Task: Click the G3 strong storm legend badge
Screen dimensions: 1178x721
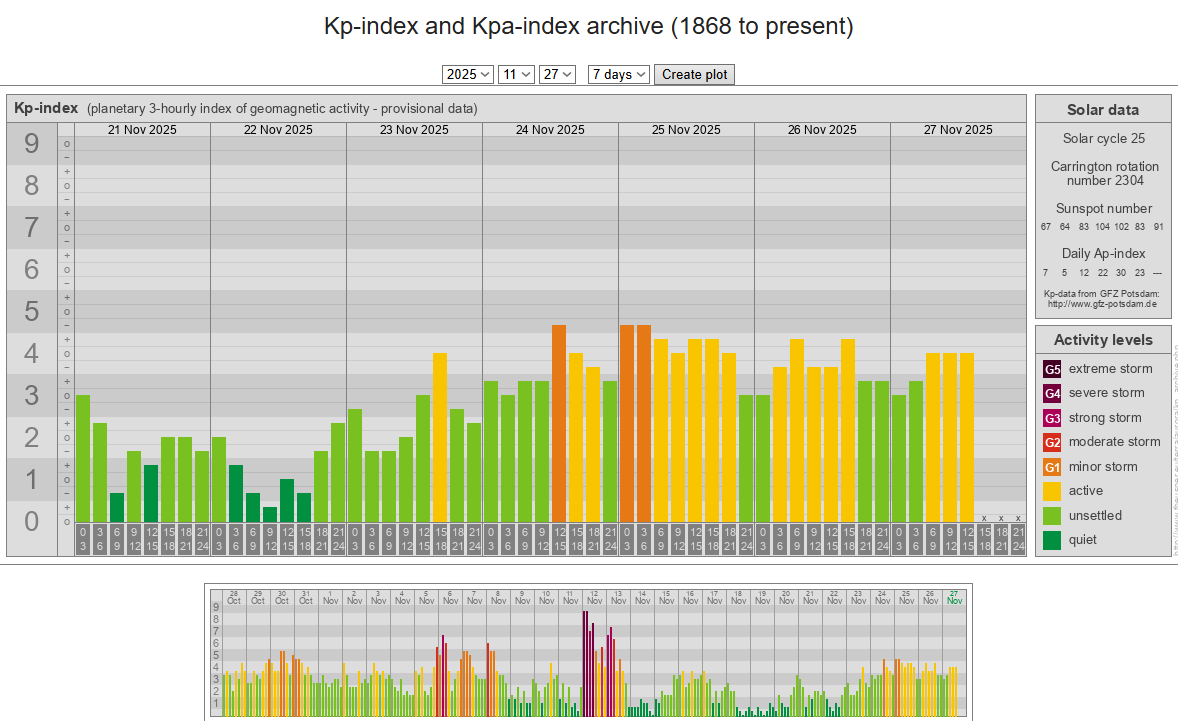Action: (1052, 418)
